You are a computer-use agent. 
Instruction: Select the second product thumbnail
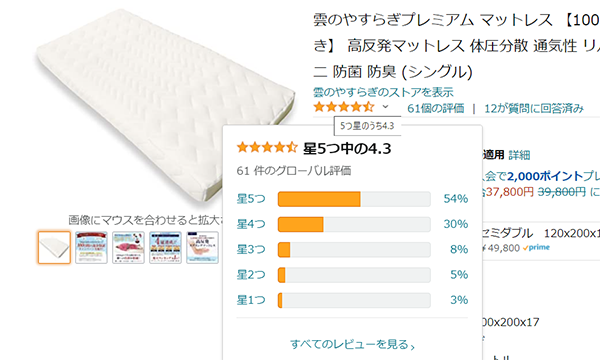click(x=91, y=248)
